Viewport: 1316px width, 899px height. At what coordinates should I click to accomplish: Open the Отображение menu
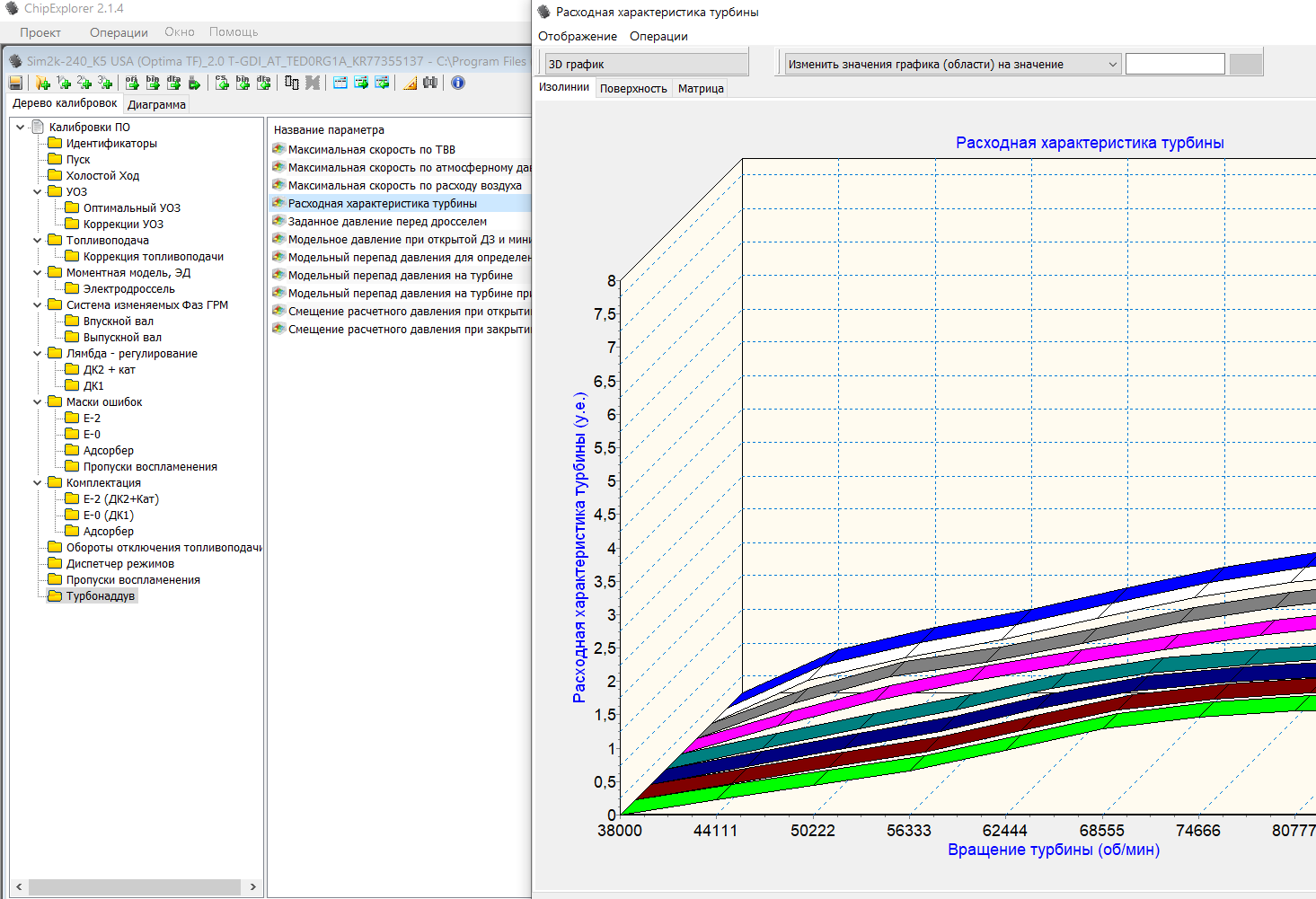tap(577, 37)
